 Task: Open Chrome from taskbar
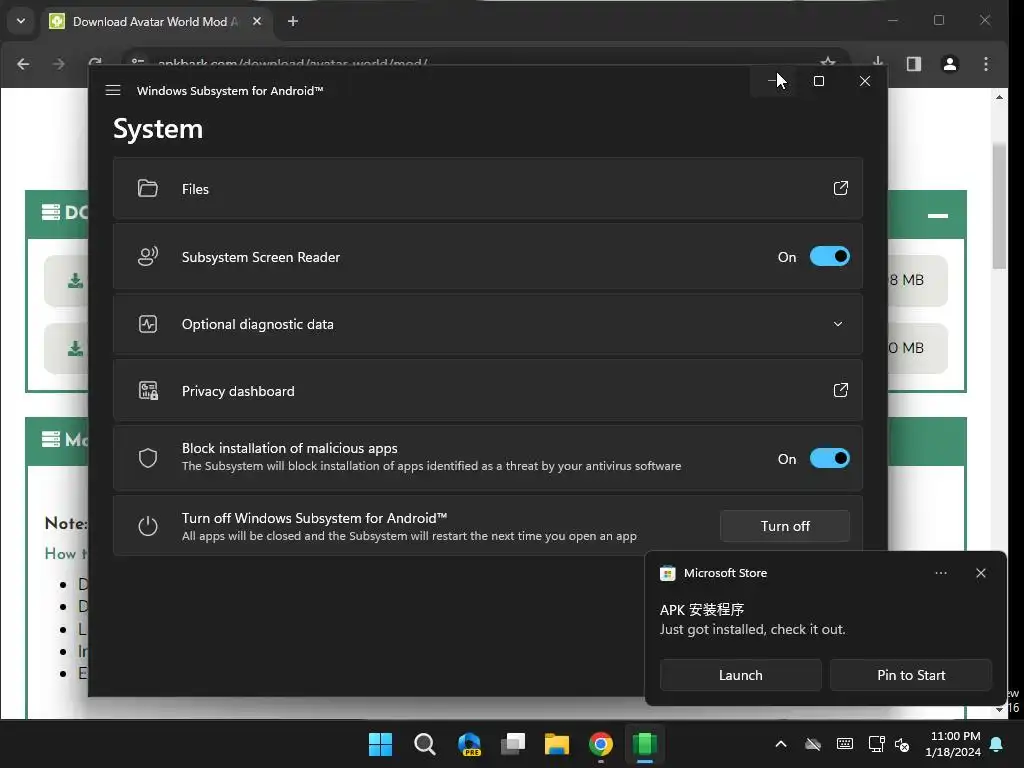[601, 744]
